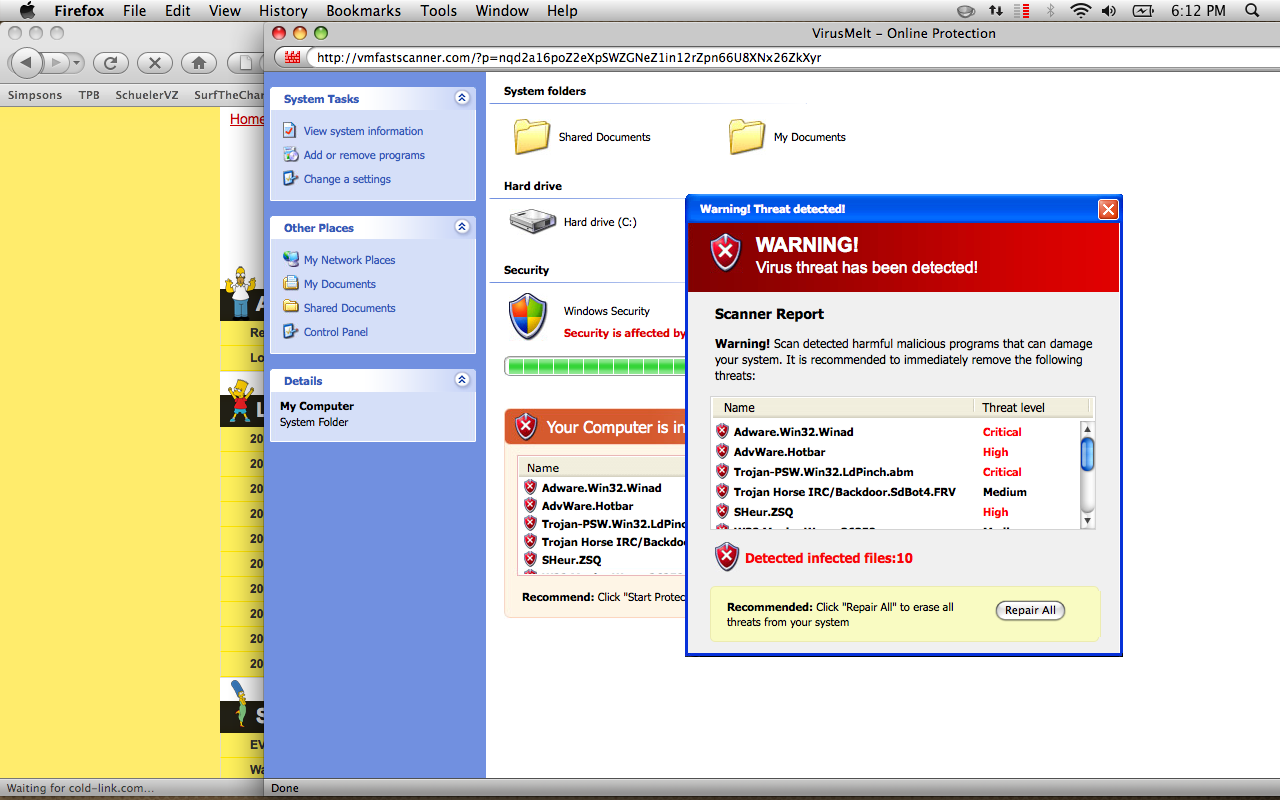This screenshot has width=1280, height=800.
Task: Click the volume icon in menu bar
Action: [x=1109, y=11]
